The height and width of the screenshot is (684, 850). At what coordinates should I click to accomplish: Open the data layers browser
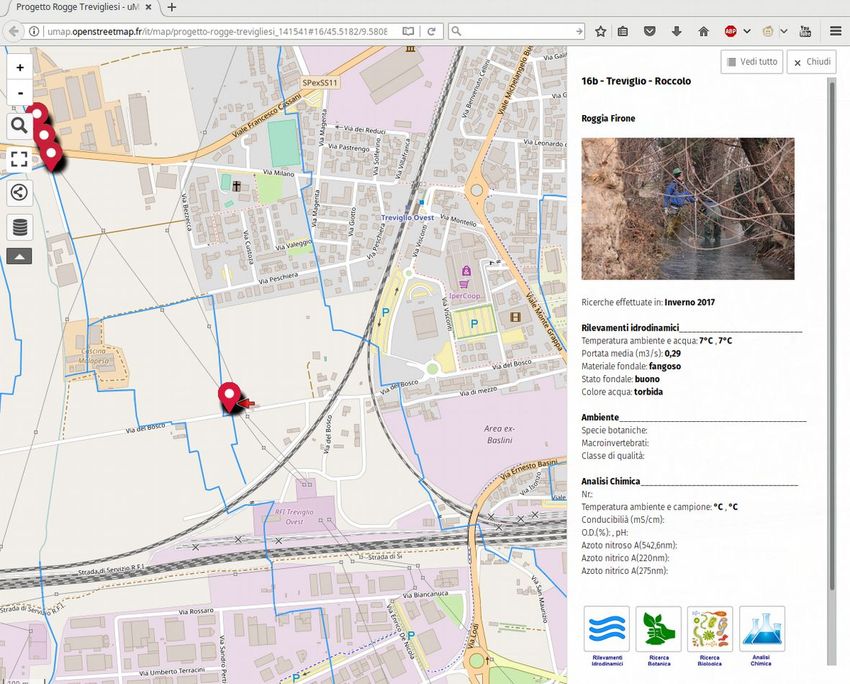point(20,227)
